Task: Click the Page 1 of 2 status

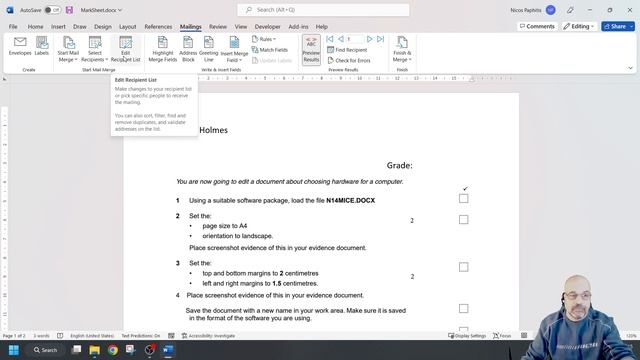Action: pos(14,336)
